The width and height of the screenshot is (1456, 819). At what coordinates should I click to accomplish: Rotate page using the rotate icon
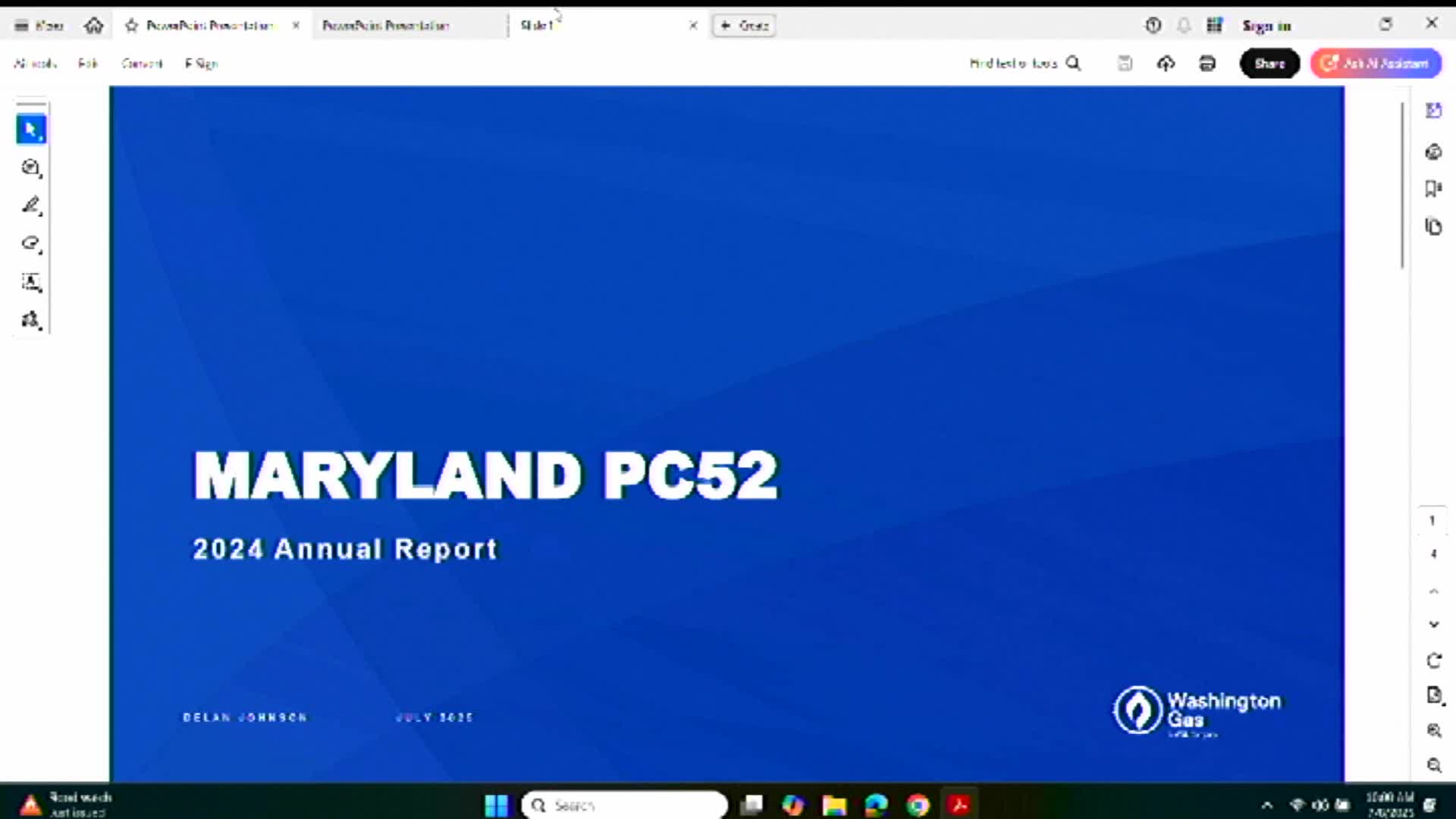[1433, 661]
